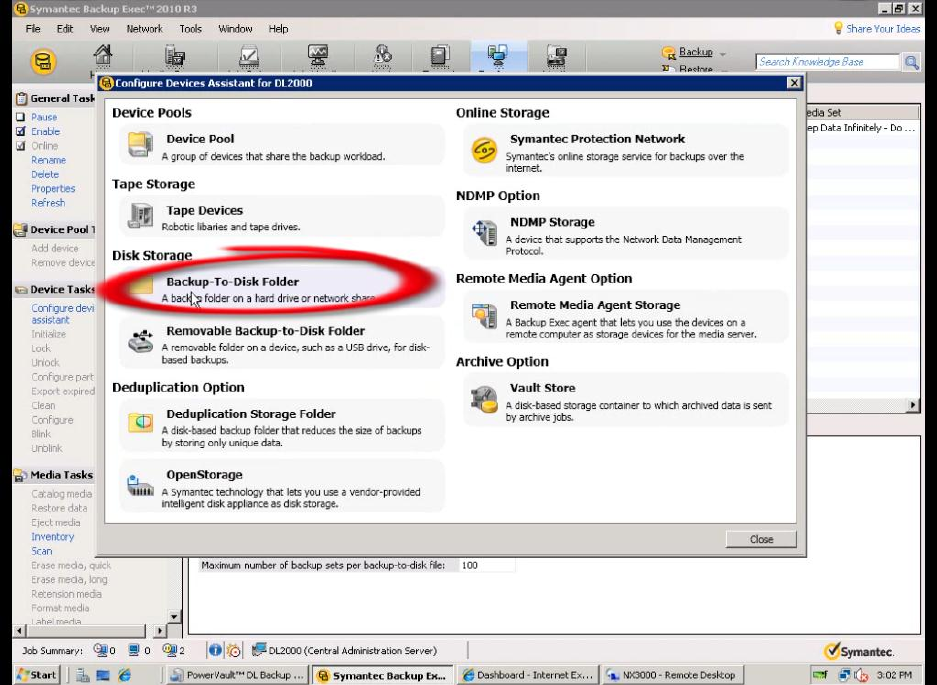This screenshot has height=685, width=937.
Task: Switch to Dashboard Internet Explorer taskbar window
Action: coord(529,675)
